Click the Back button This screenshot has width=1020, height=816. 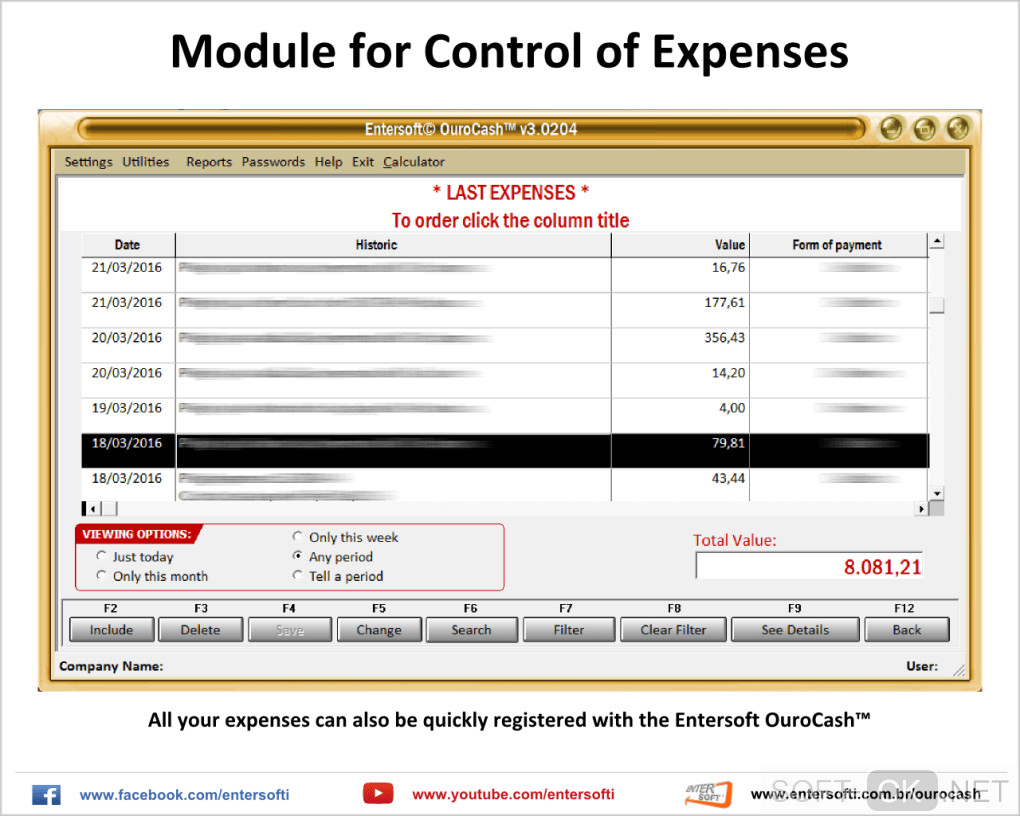pos(907,630)
